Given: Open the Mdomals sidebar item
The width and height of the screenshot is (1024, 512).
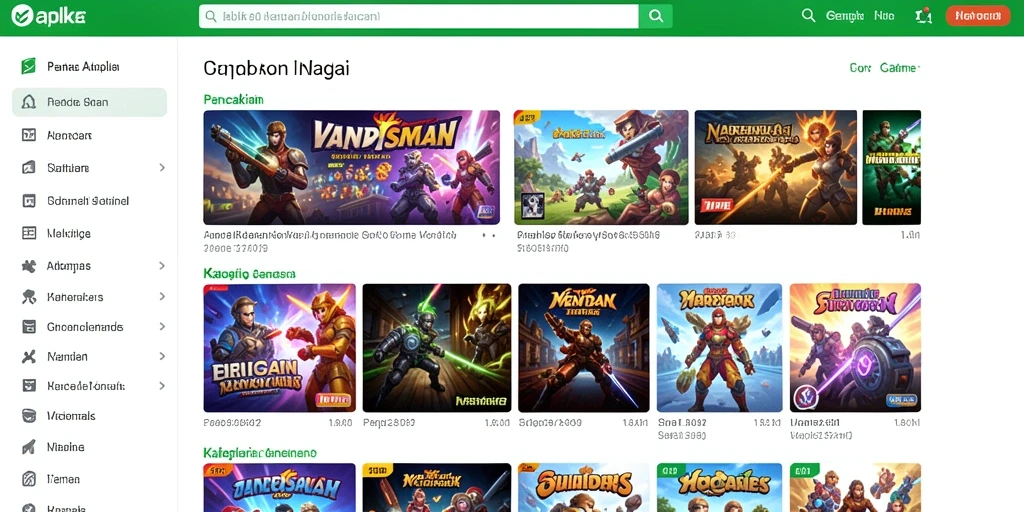Looking at the screenshot, I should pyautogui.click(x=89, y=416).
